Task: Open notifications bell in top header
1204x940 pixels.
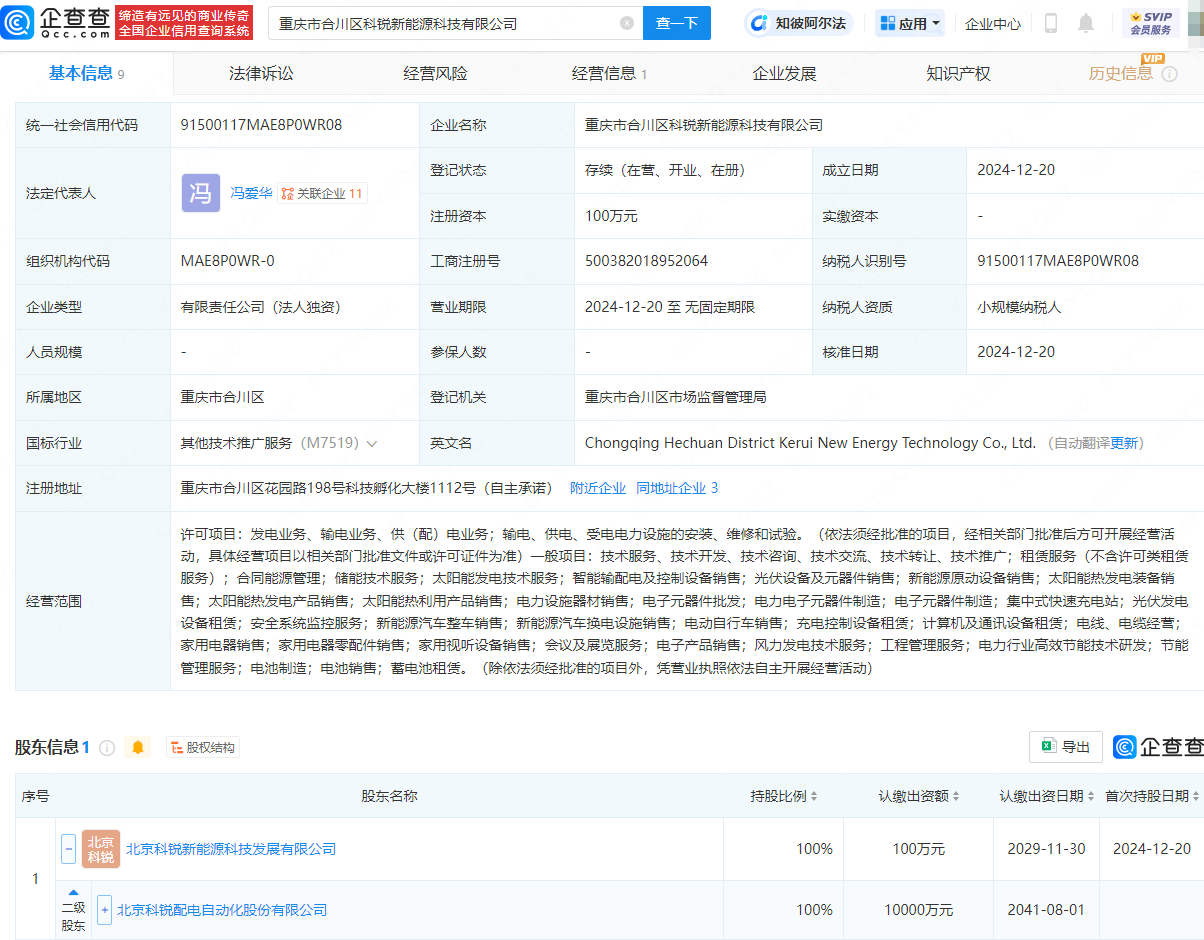Action: [x=1086, y=23]
